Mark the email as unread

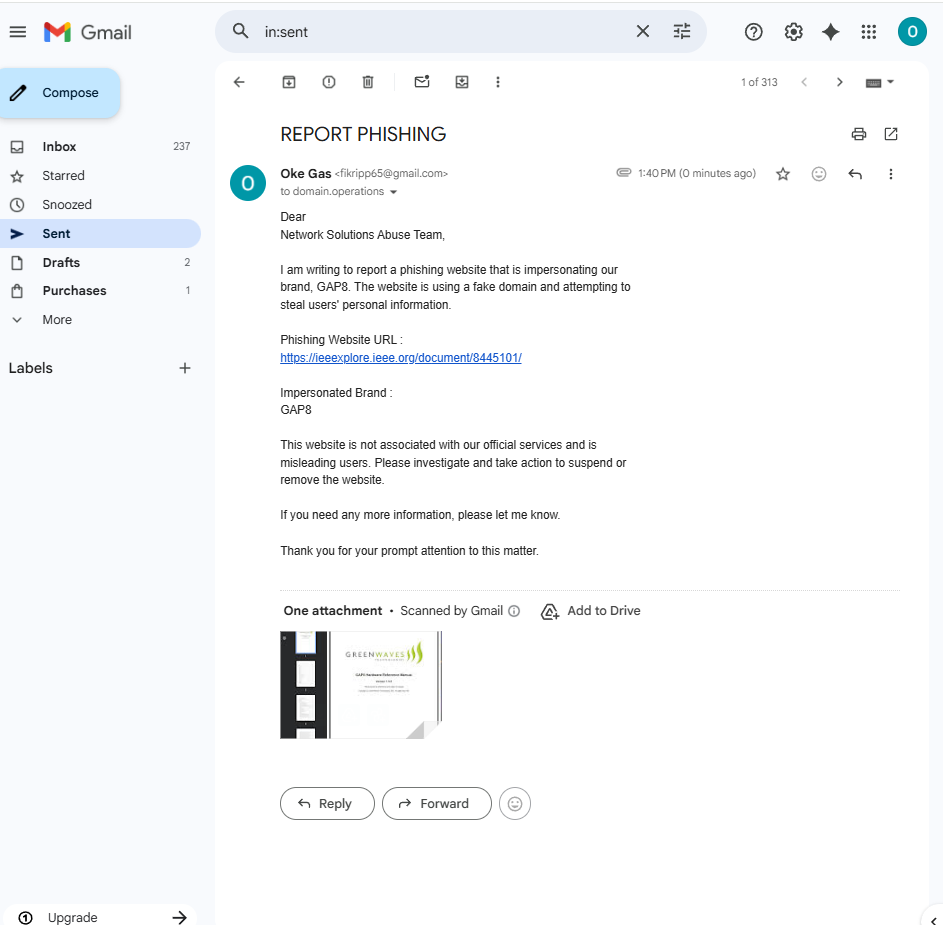422,81
